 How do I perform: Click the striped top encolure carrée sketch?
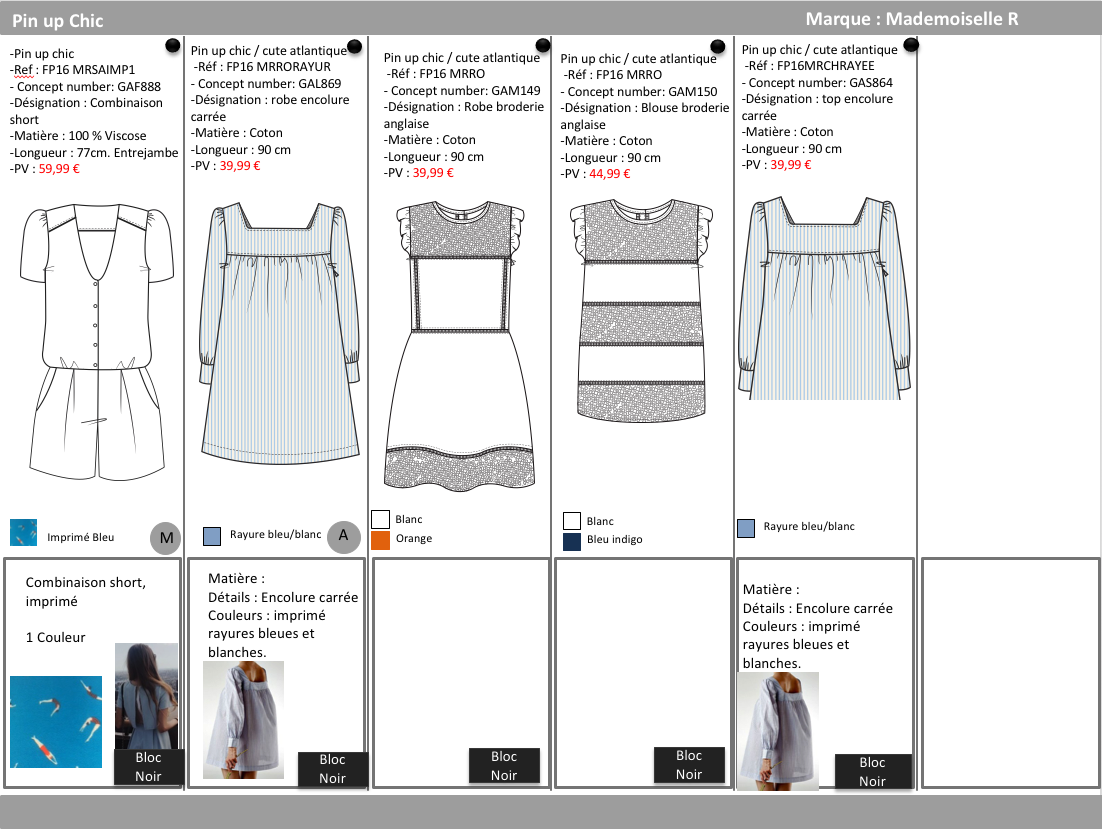coord(824,299)
